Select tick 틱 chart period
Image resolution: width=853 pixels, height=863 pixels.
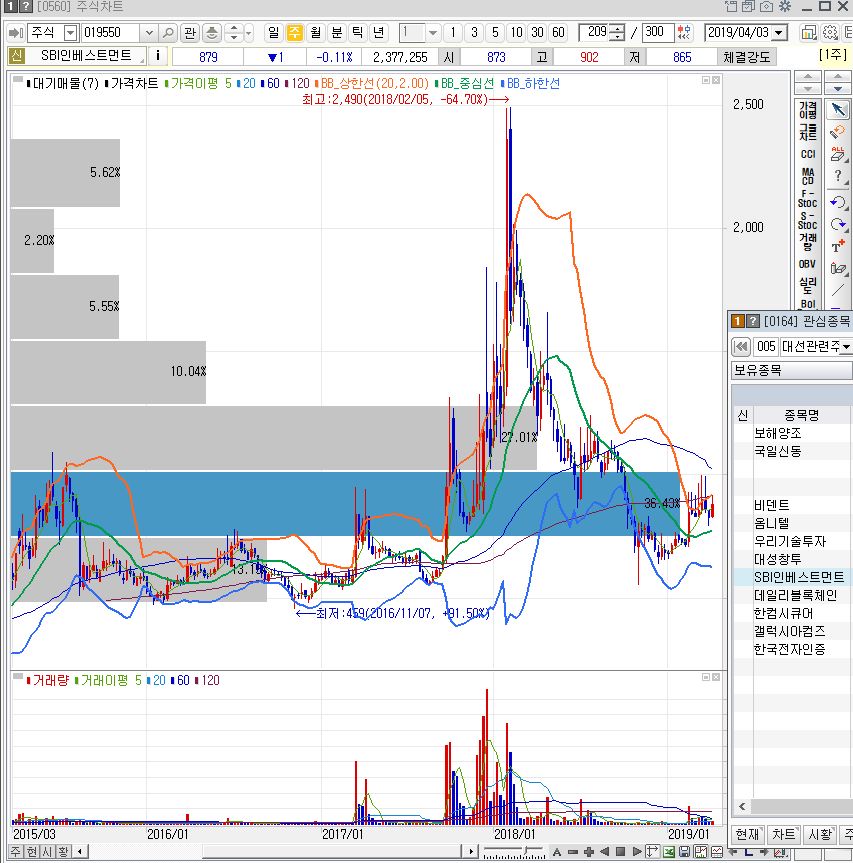358,32
